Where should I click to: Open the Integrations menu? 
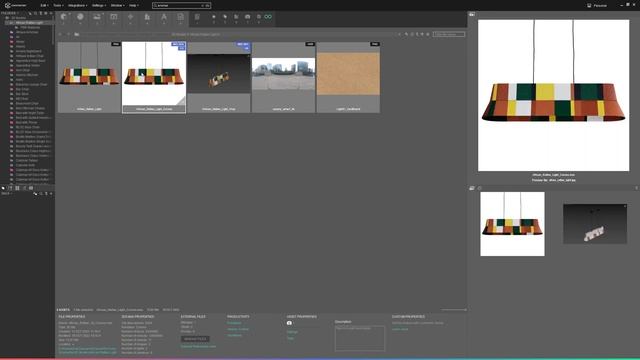[77, 5]
